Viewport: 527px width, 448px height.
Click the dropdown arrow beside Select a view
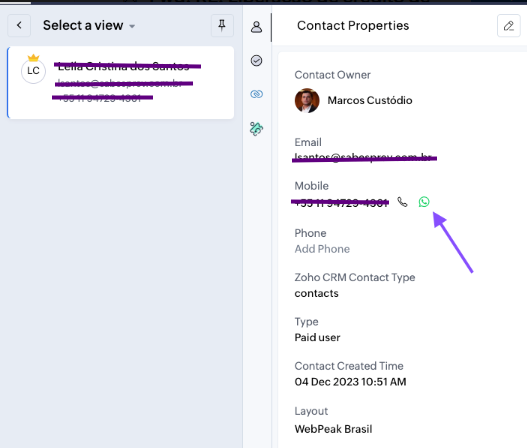(132, 26)
